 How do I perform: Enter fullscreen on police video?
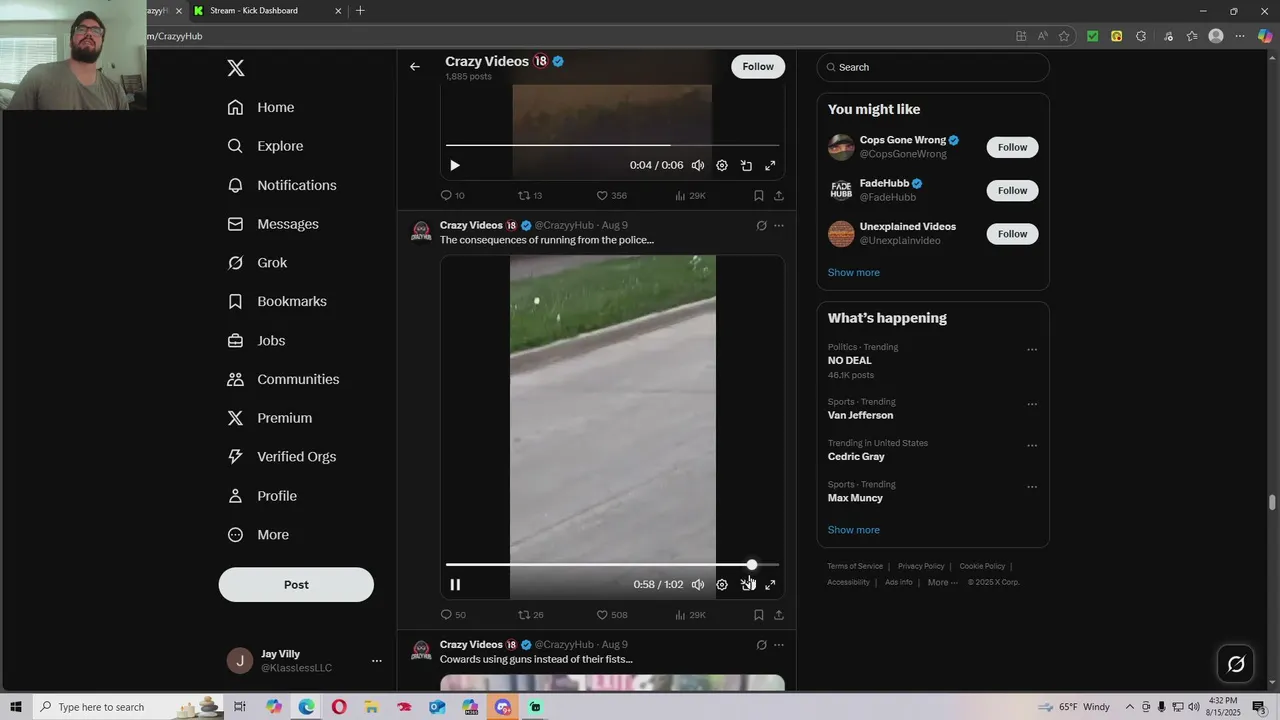(x=770, y=585)
